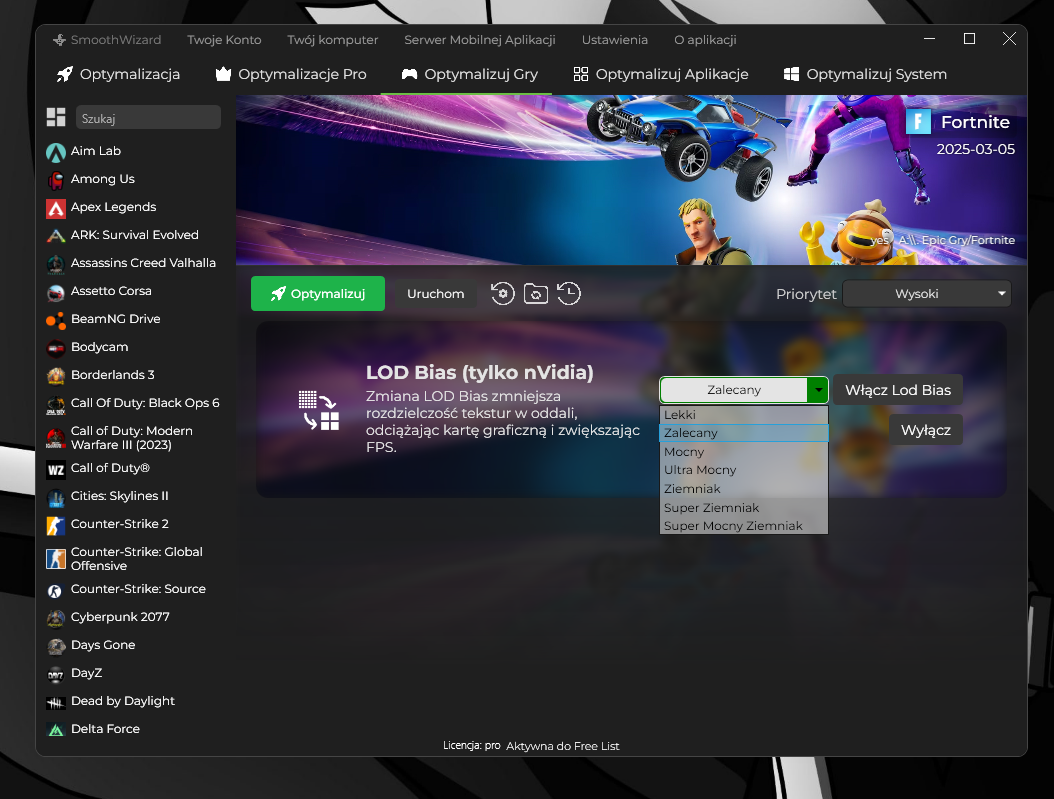Open the Cyberpunk 2077 icon
The width and height of the screenshot is (1054, 799).
click(x=56, y=618)
